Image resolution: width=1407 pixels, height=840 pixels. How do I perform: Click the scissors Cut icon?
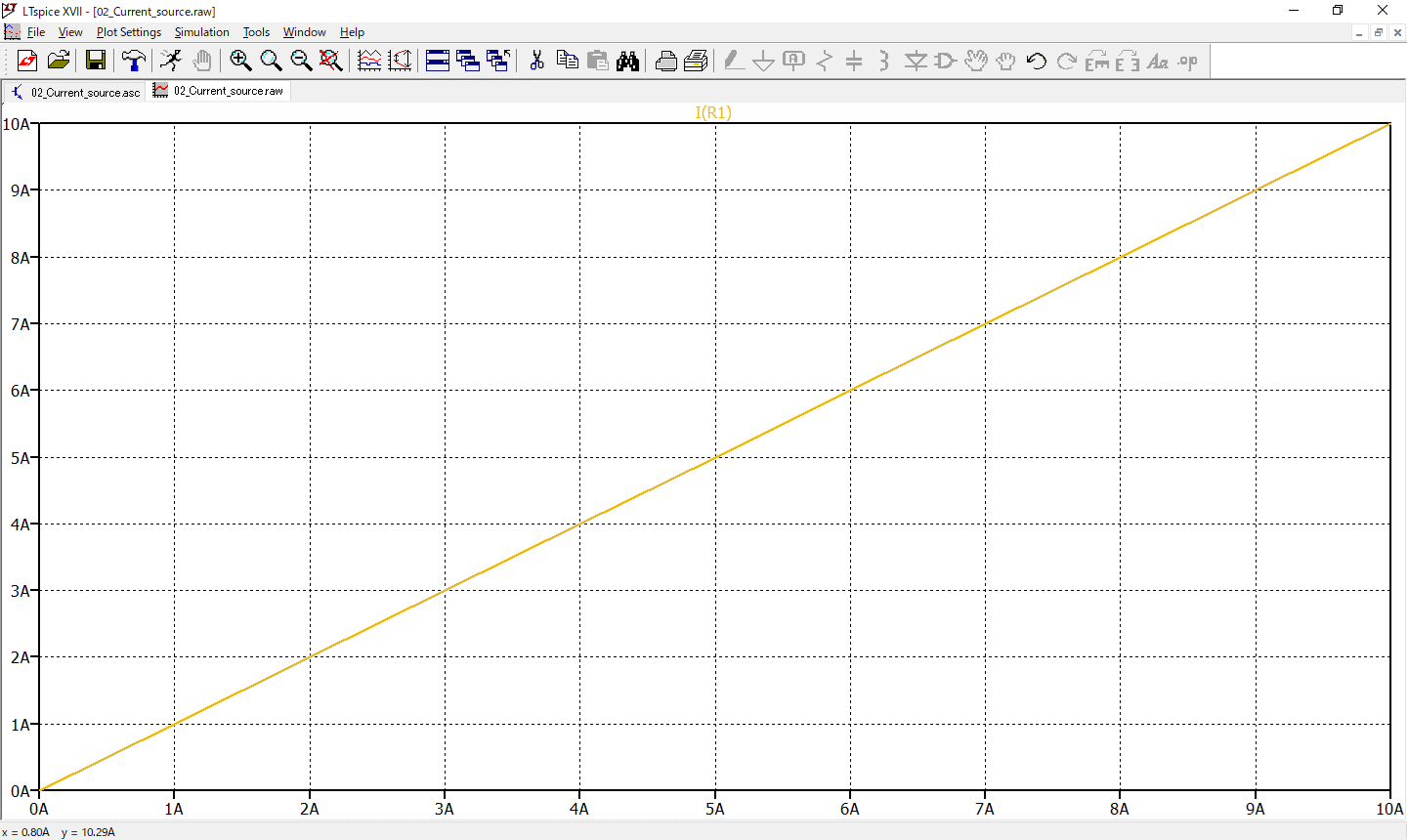click(536, 62)
